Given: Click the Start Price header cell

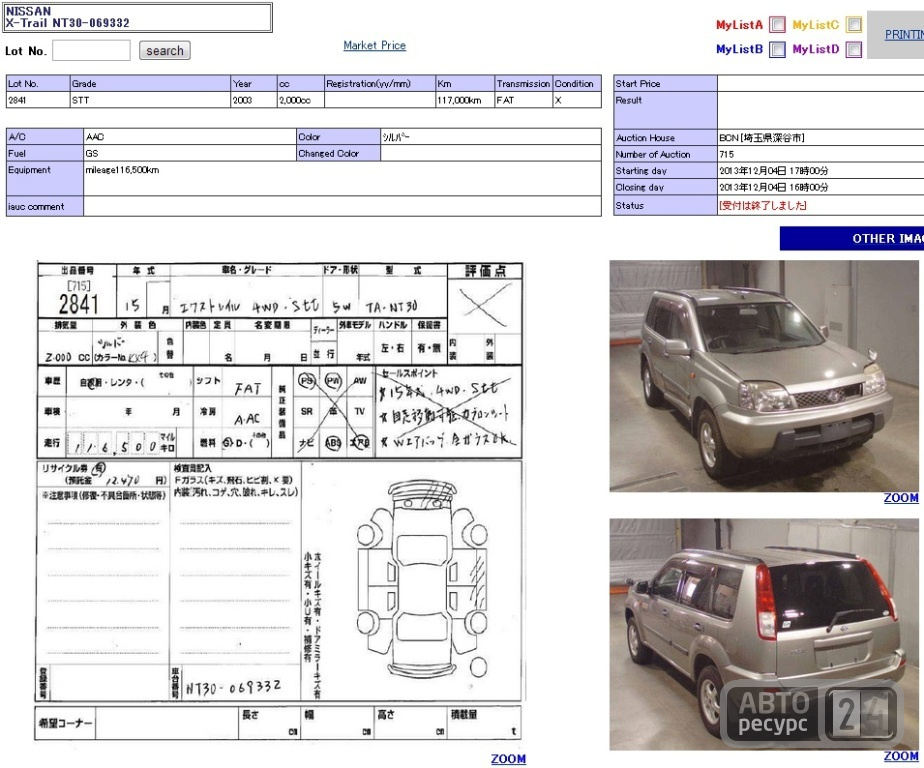Looking at the screenshot, I should [665, 84].
